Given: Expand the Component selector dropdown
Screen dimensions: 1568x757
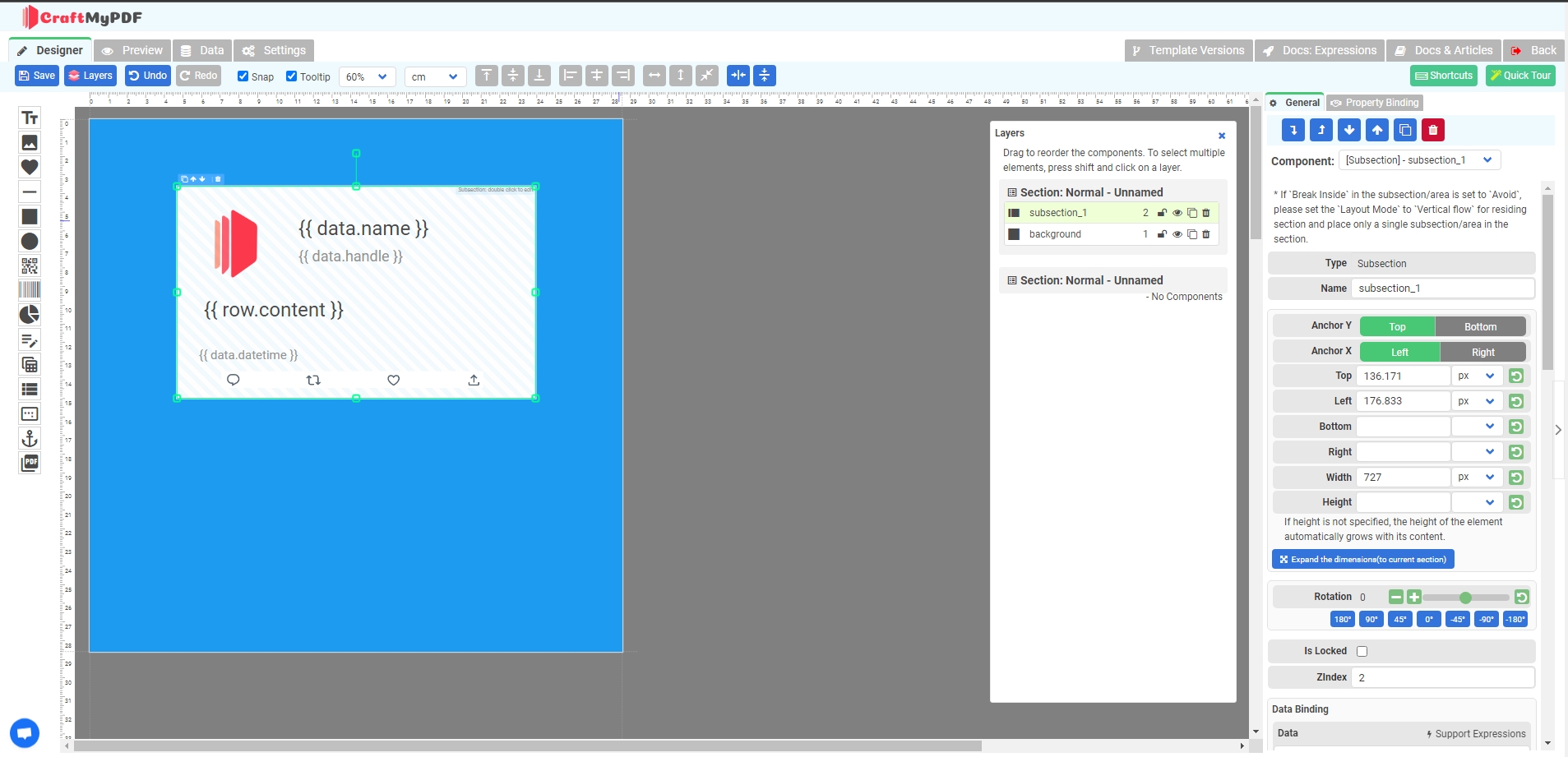Looking at the screenshot, I should (1419, 160).
